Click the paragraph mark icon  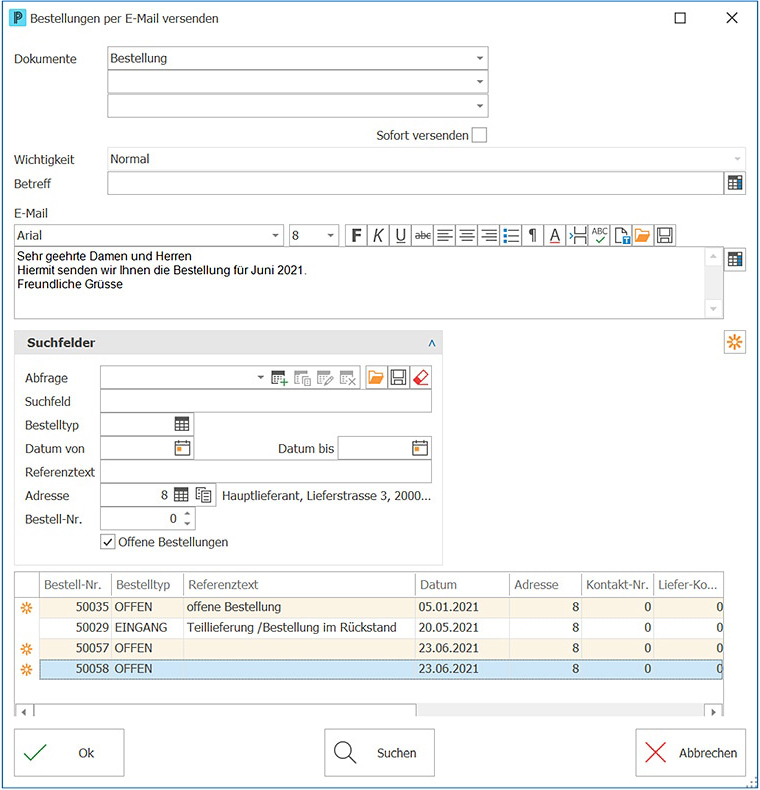pos(533,236)
